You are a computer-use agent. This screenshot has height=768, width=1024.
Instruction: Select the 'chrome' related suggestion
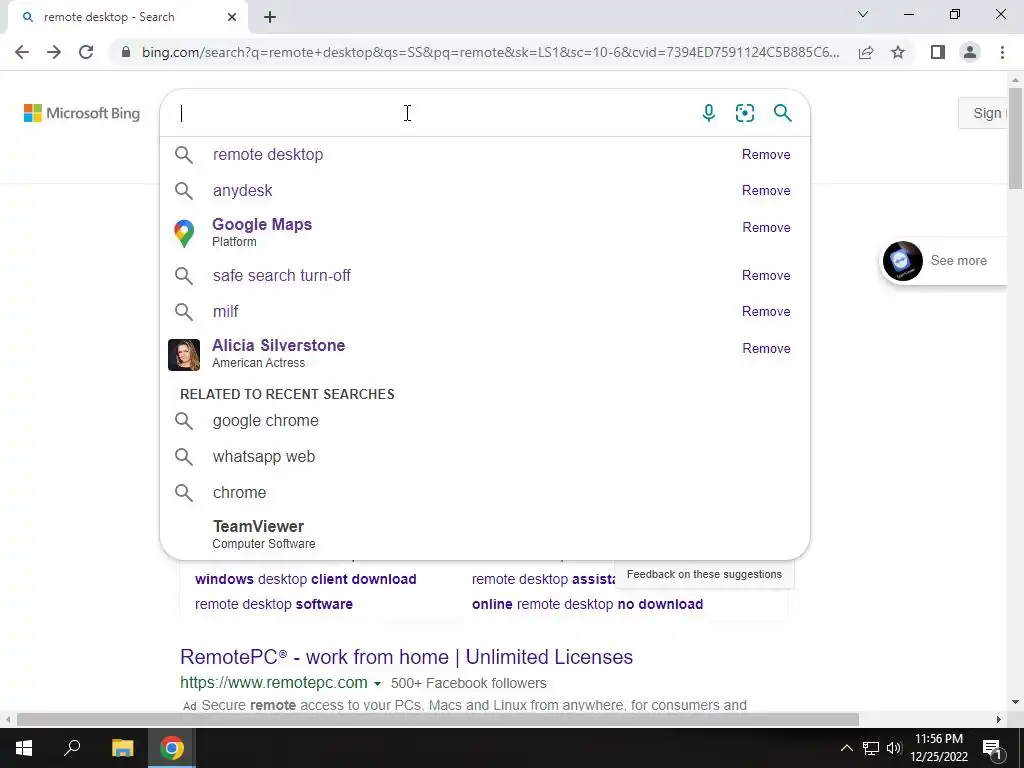[485, 492]
